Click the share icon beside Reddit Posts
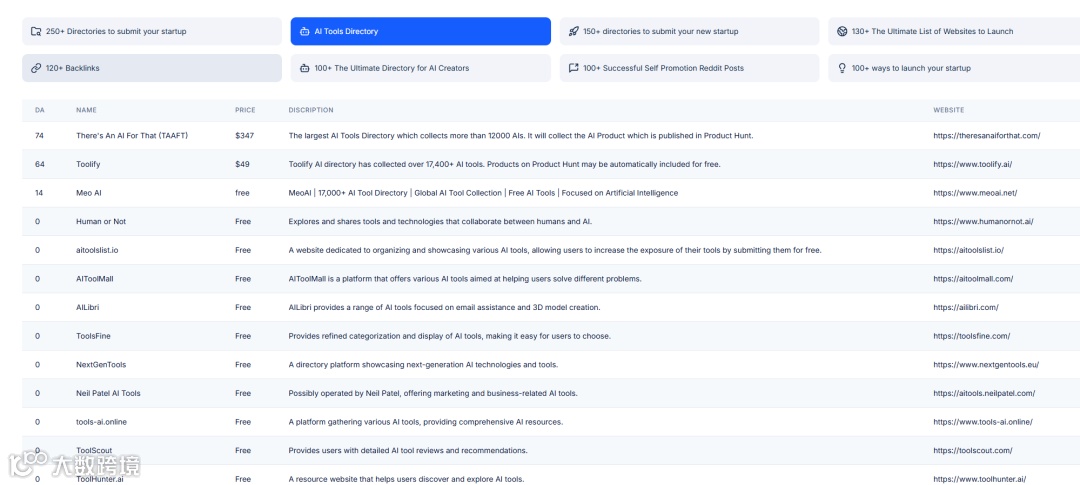 click(x=573, y=68)
